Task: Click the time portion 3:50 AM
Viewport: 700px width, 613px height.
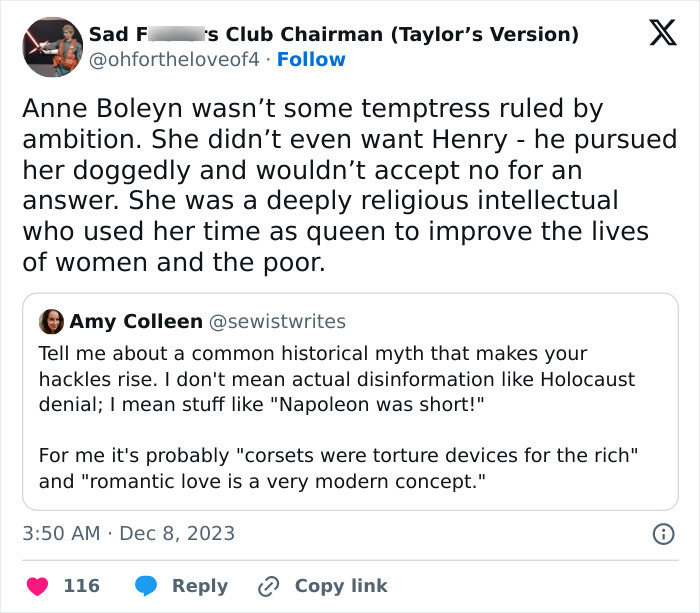Action: coord(61,534)
